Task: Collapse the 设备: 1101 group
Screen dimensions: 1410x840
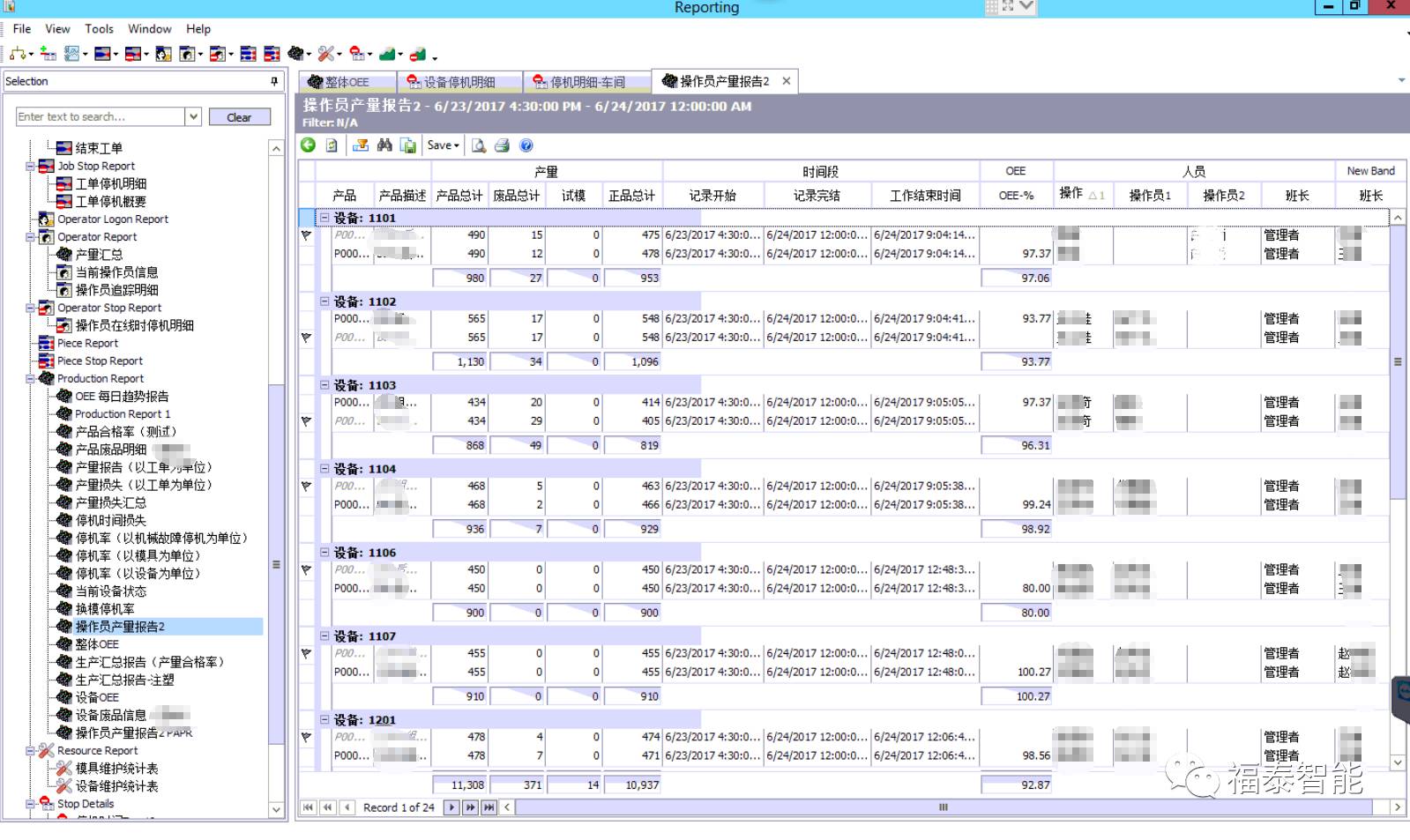Action: (x=325, y=218)
